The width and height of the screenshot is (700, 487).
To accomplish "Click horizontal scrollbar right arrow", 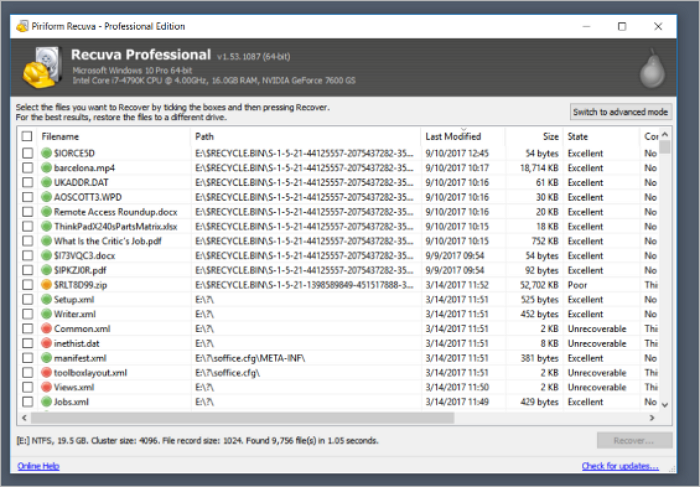I will 652,418.
